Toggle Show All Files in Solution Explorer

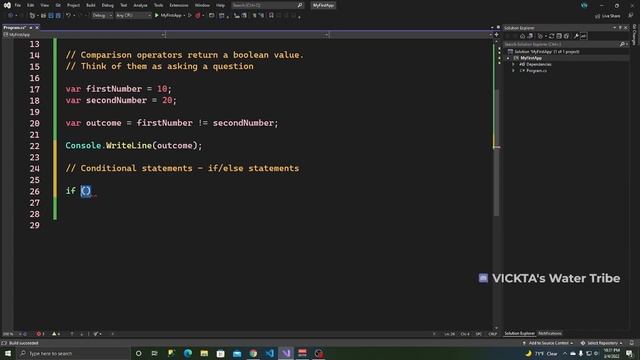click(566, 36)
